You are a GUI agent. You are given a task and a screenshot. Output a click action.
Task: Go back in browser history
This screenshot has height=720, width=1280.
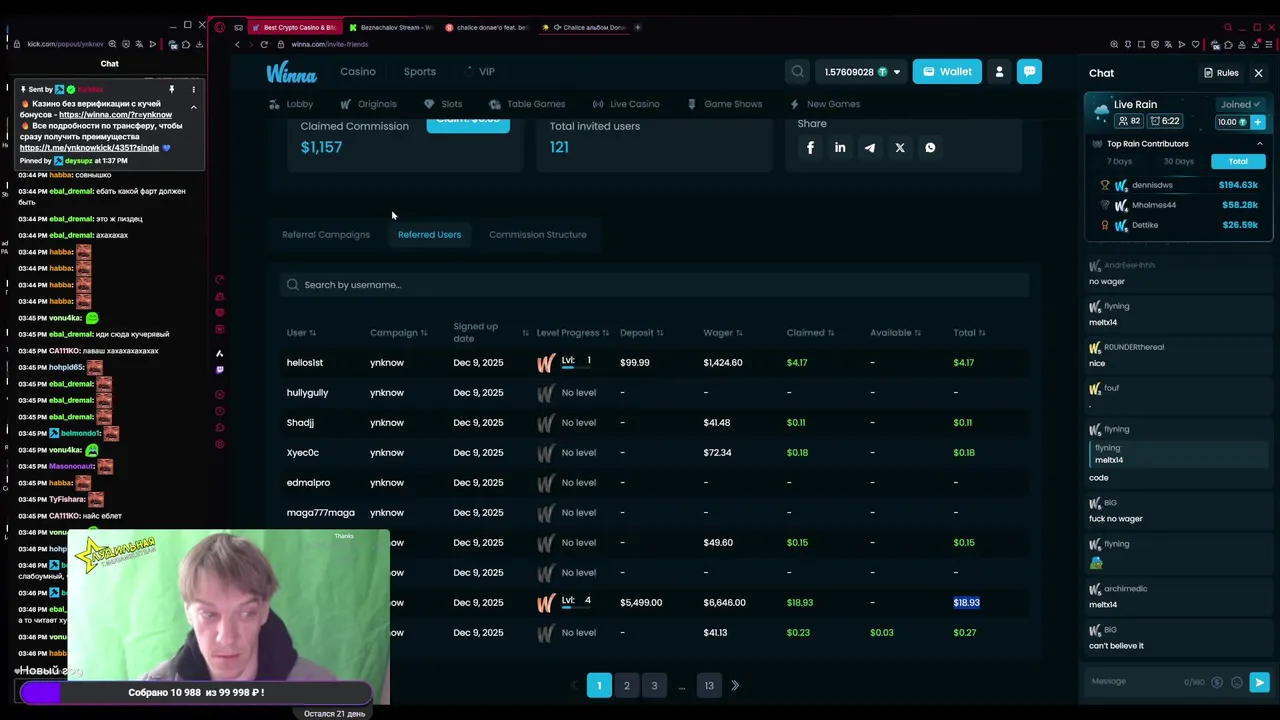pyautogui.click(x=238, y=44)
